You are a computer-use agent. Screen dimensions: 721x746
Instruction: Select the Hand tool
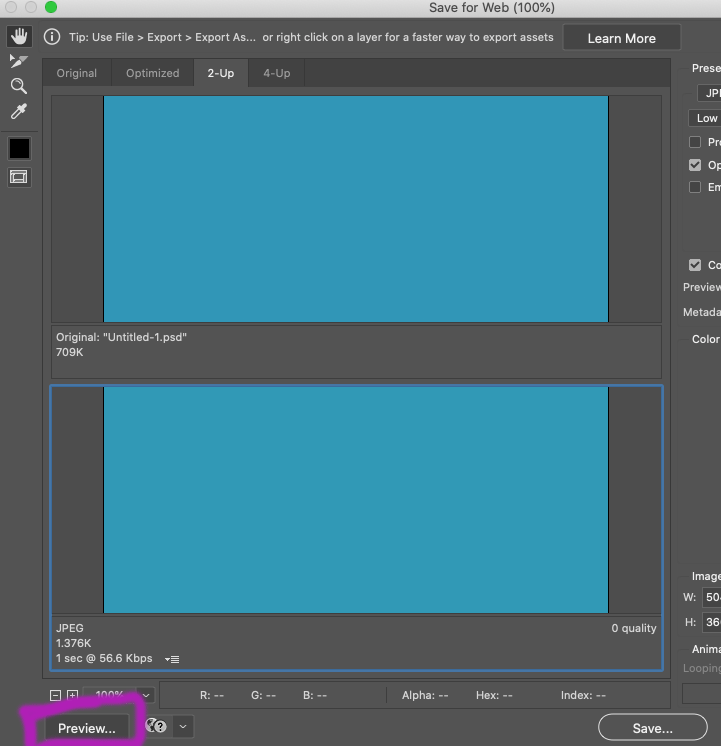(19, 37)
